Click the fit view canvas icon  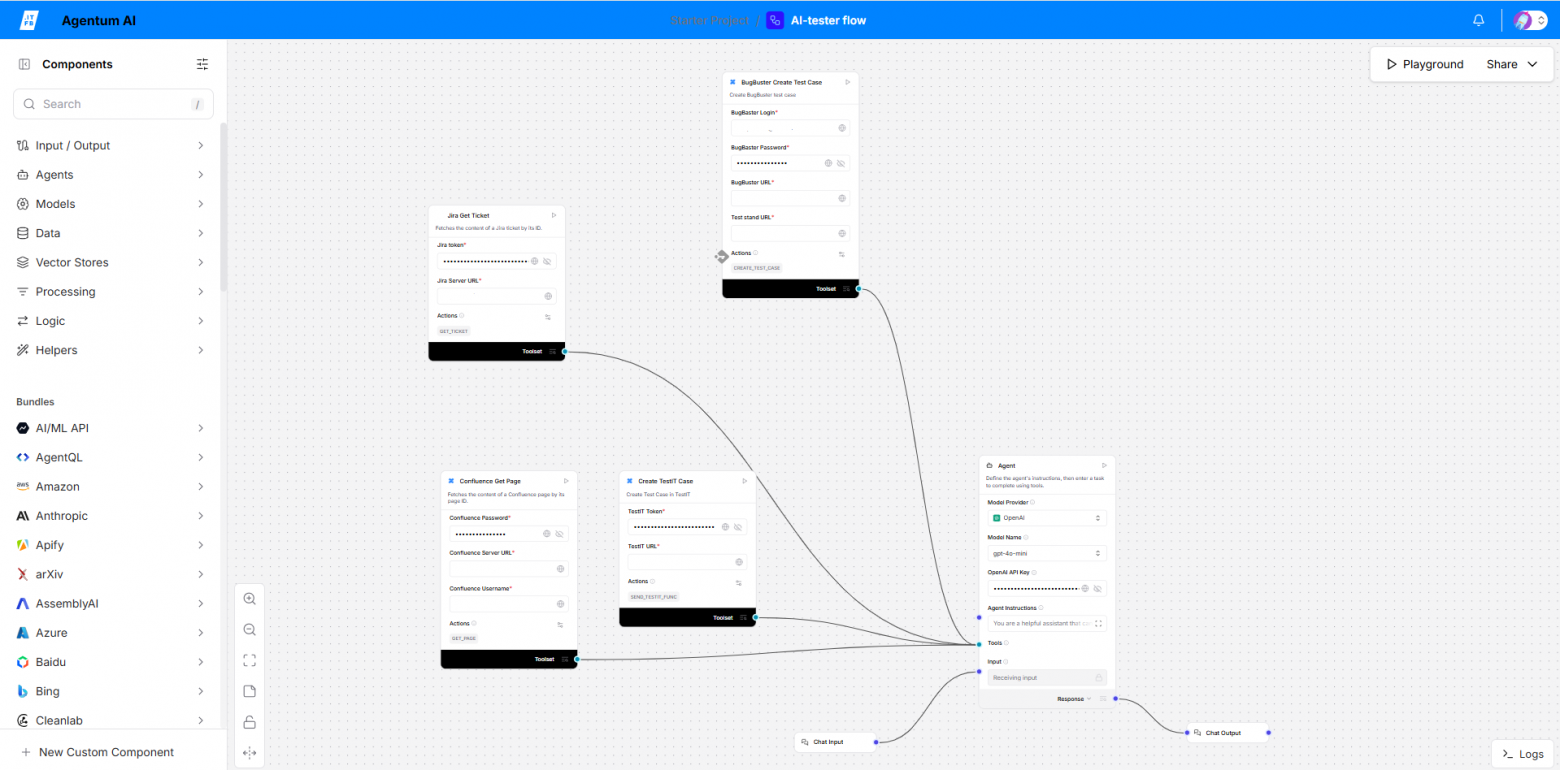250,660
